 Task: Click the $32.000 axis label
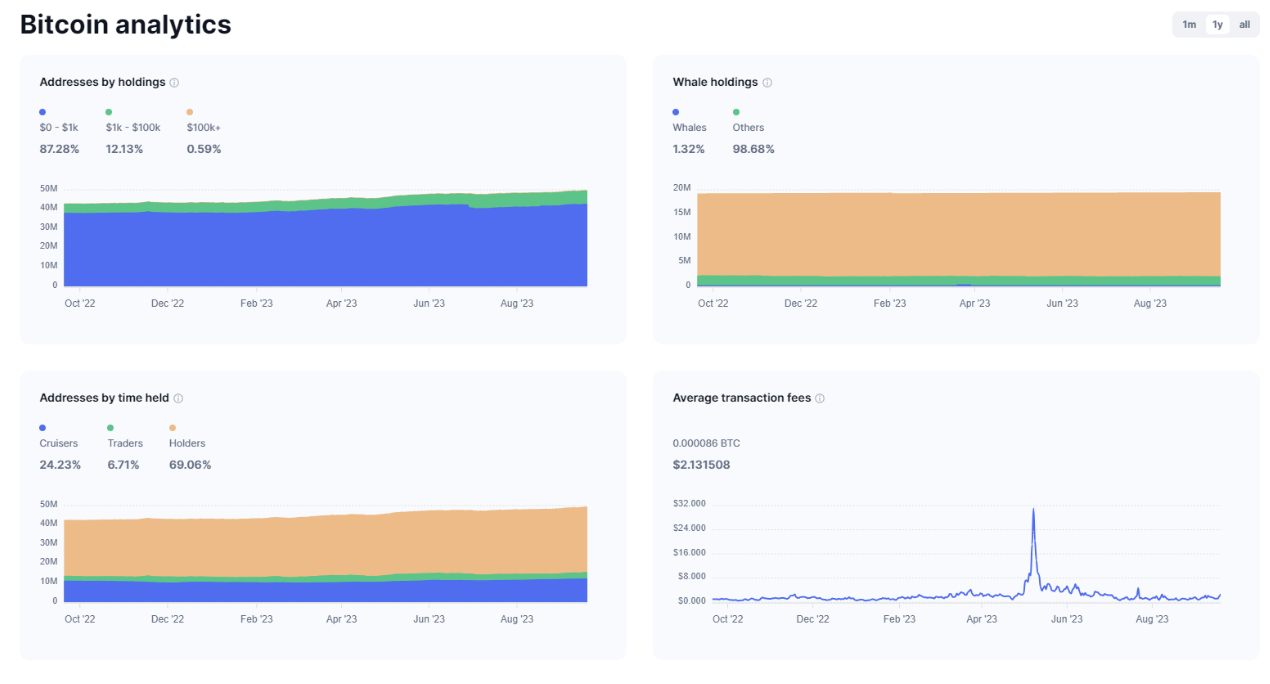690,504
